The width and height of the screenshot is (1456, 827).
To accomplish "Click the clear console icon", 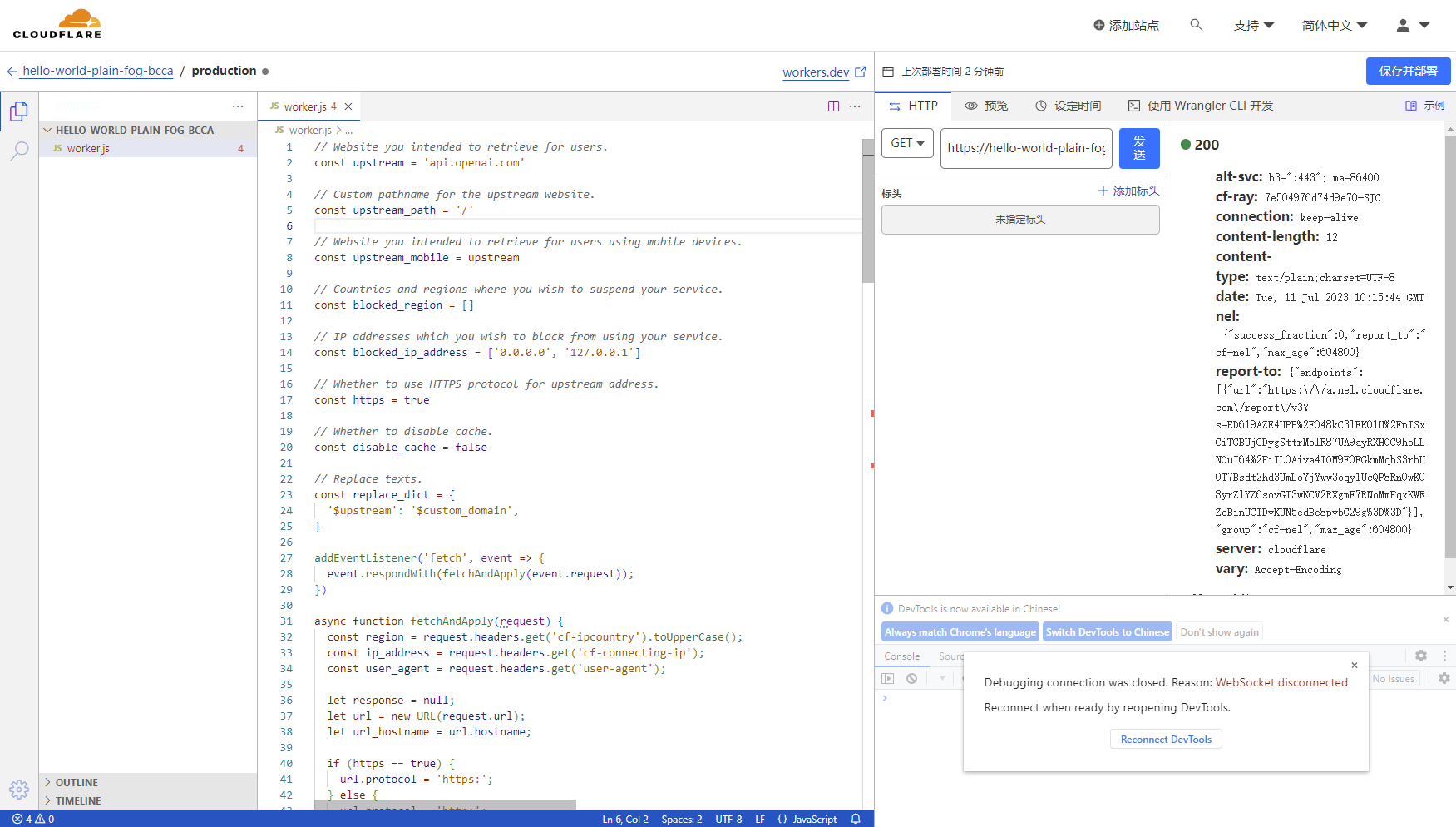I will pos(911,678).
